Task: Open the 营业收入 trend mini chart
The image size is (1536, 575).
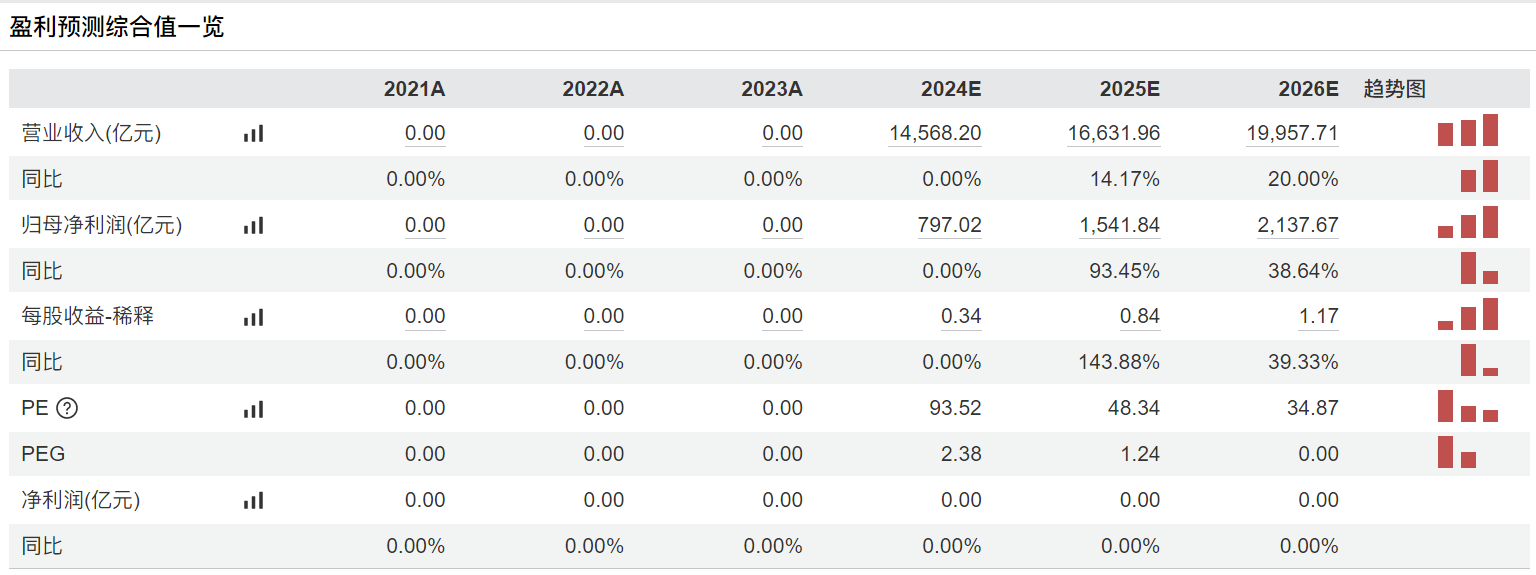Action: click(x=1468, y=131)
